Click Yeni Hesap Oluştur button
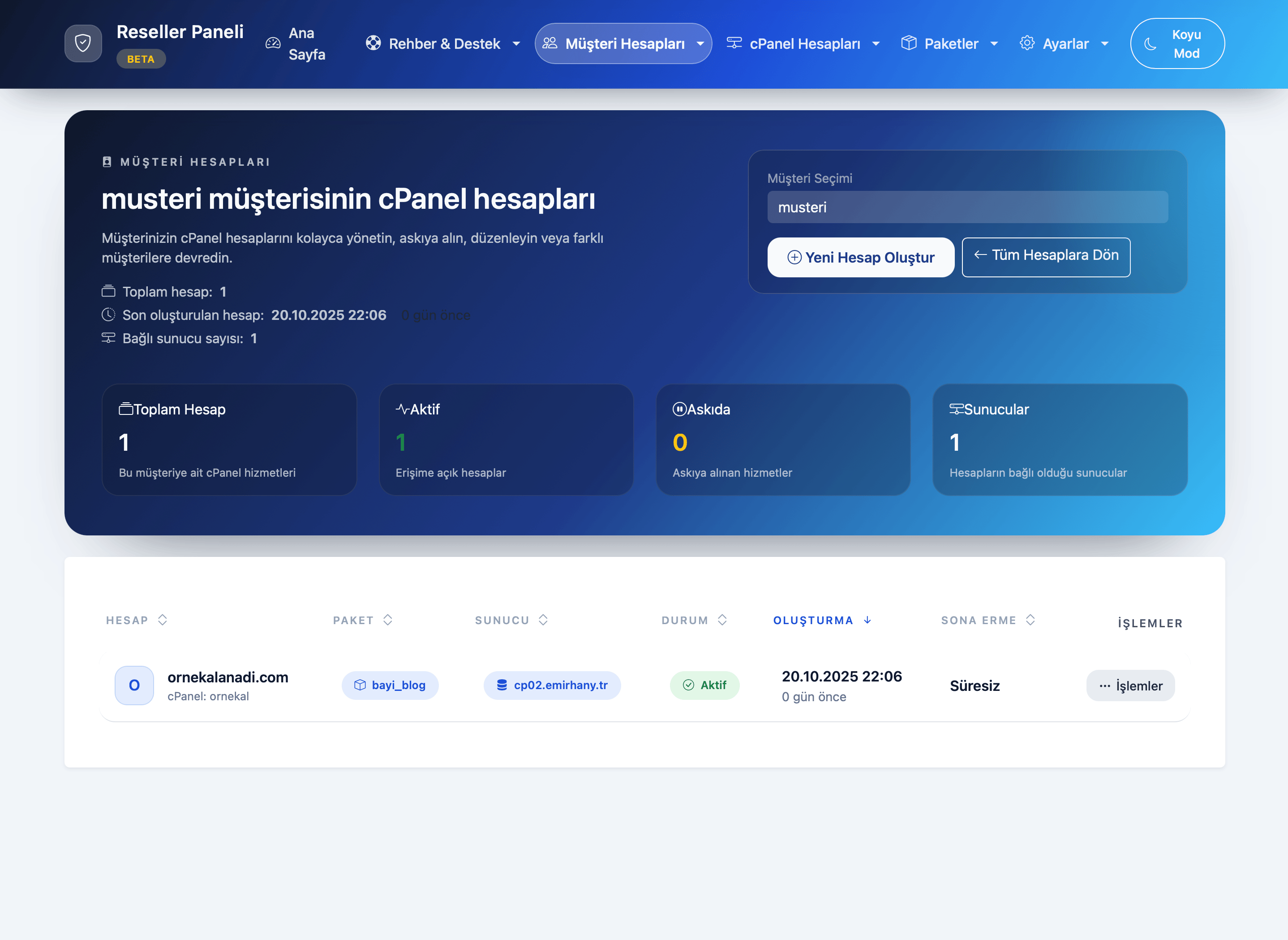Image resolution: width=1288 pixels, height=940 pixels. coord(860,258)
